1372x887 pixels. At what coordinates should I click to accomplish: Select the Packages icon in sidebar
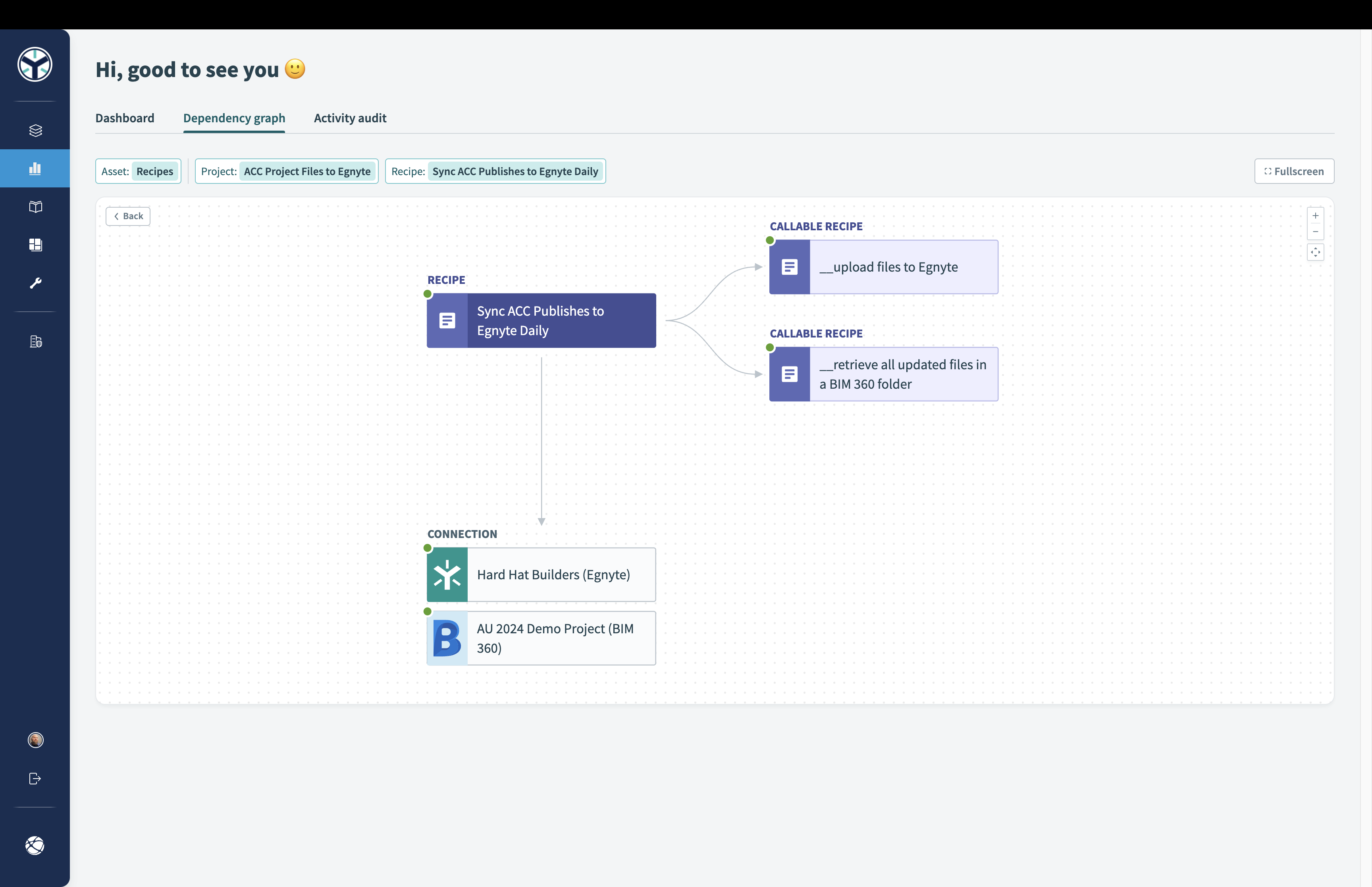coord(35,130)
